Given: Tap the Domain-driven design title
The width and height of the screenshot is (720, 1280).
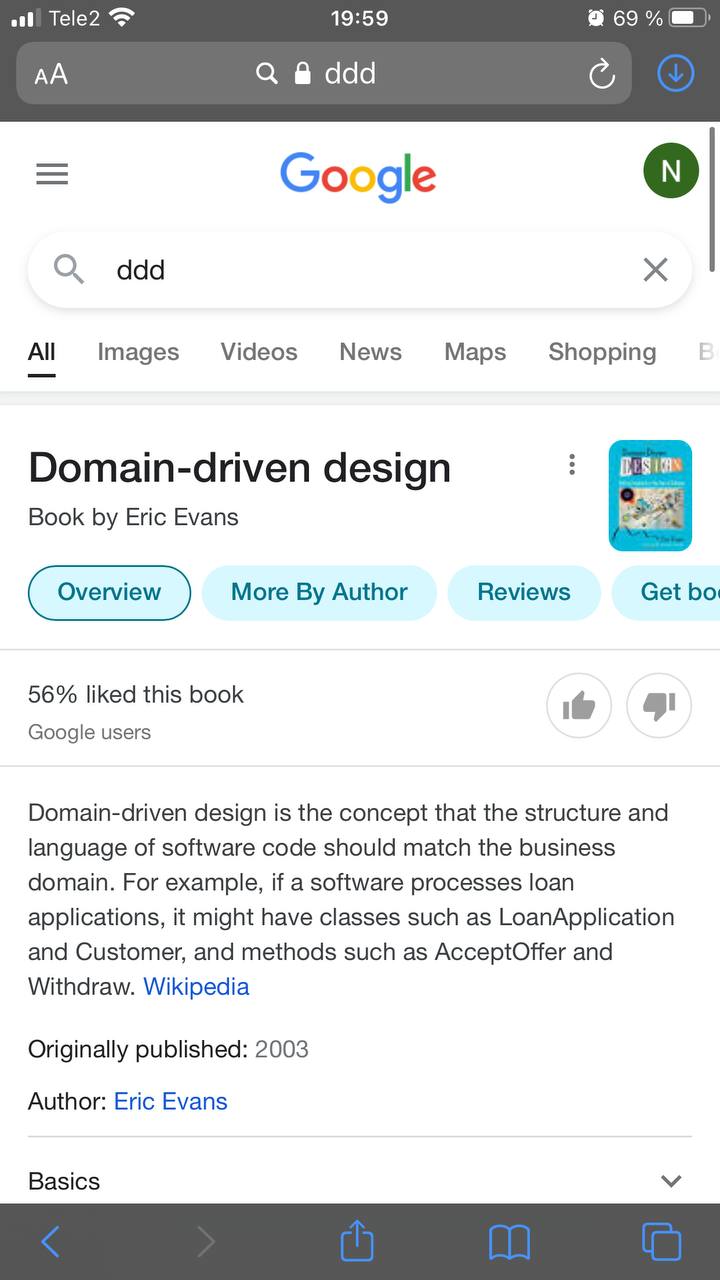Looking at the screenshot, I should pyautogui.click(x=240, y=467).
